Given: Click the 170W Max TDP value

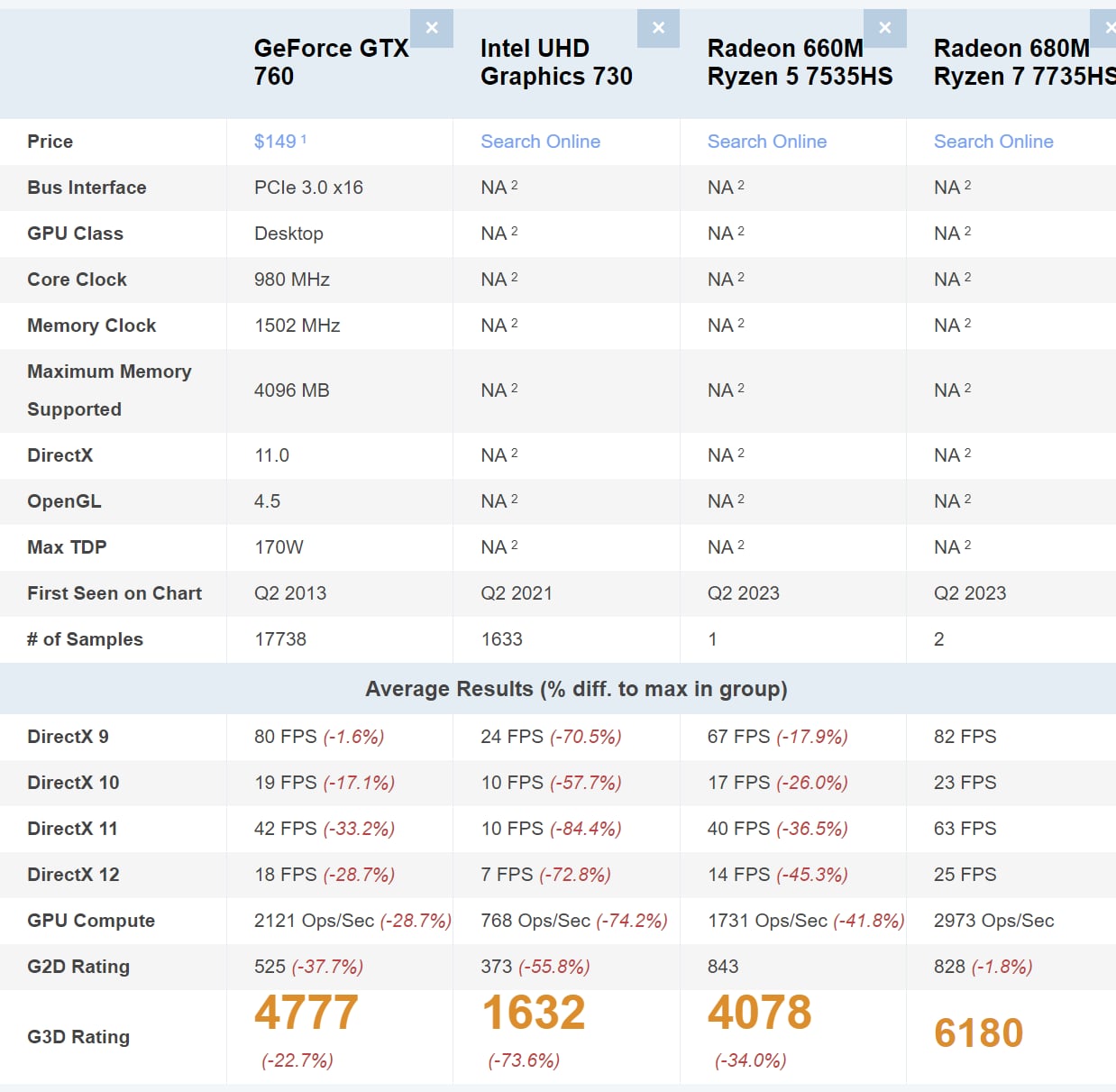Looking at the screenshot, I should (x=279, y=547).
